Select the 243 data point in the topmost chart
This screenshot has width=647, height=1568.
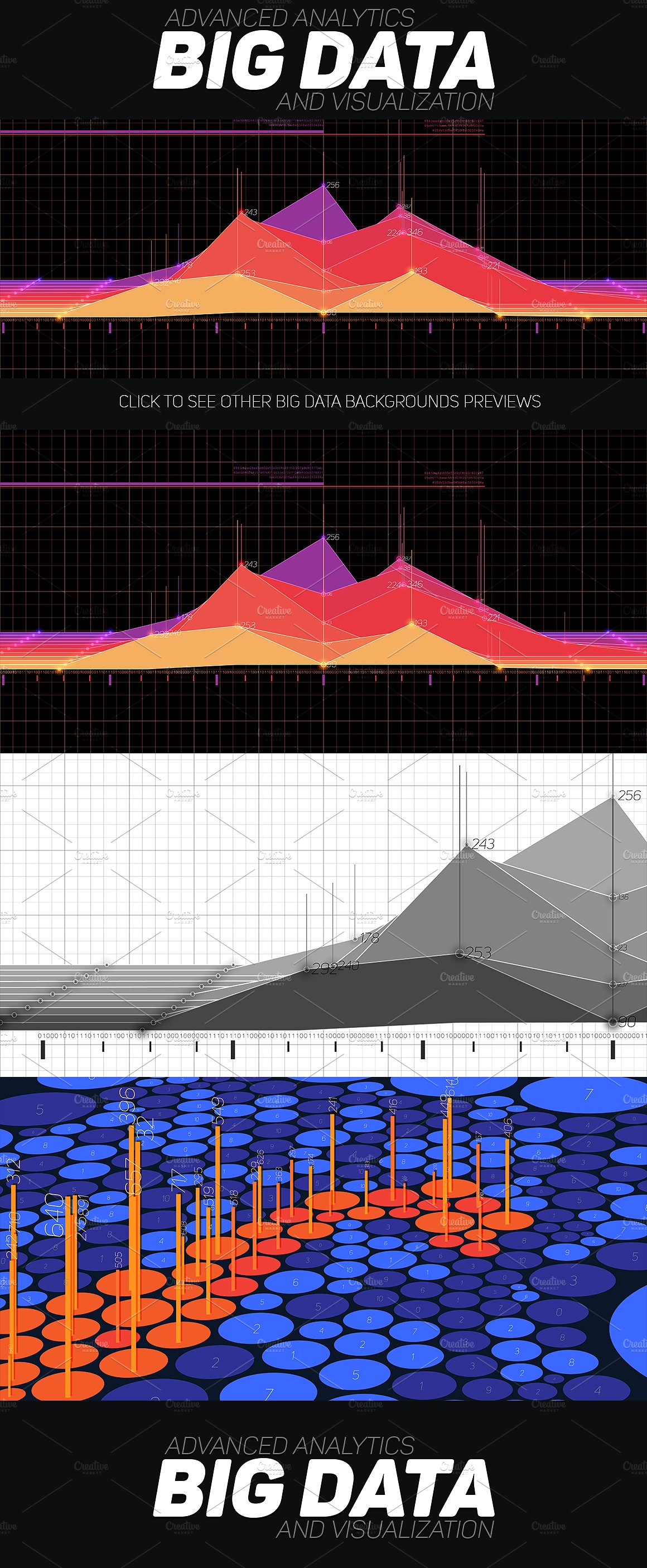tap(242, 213)
